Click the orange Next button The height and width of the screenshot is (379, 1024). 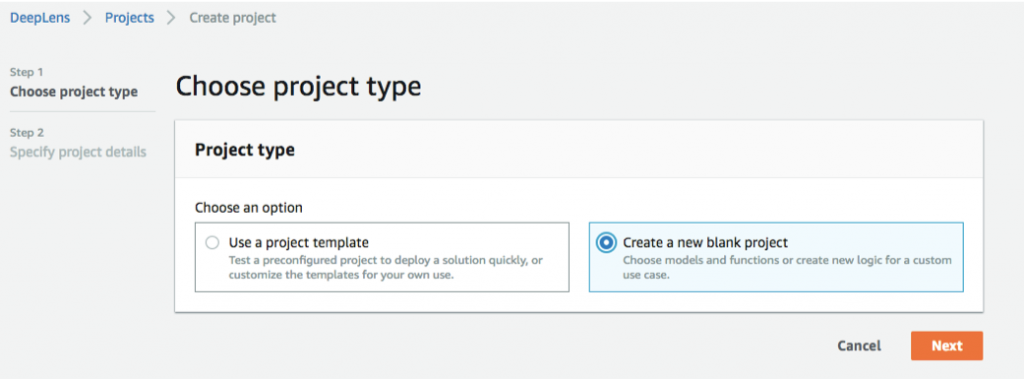point(946,346)
